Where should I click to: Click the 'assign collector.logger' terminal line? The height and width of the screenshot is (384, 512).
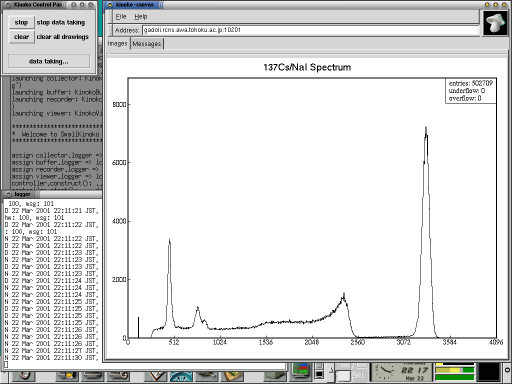point(57,156)
